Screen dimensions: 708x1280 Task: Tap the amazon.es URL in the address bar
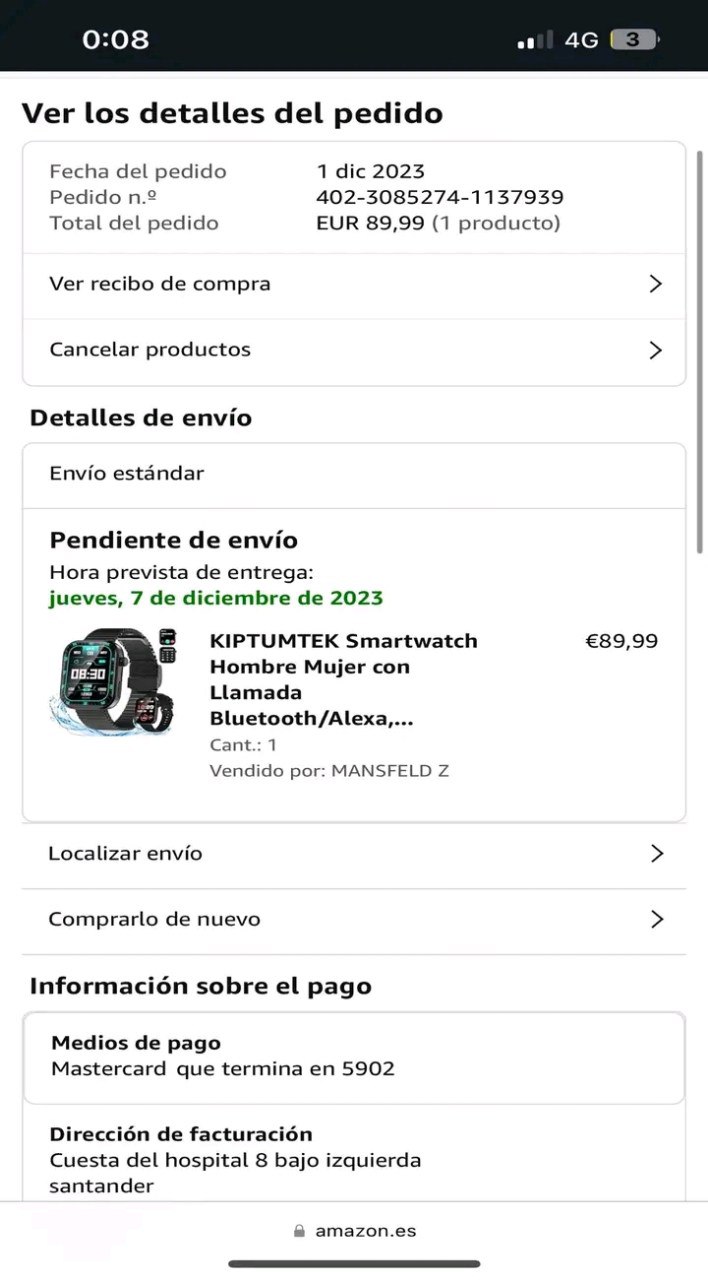pyautogui.click(x=366, y=1232)
